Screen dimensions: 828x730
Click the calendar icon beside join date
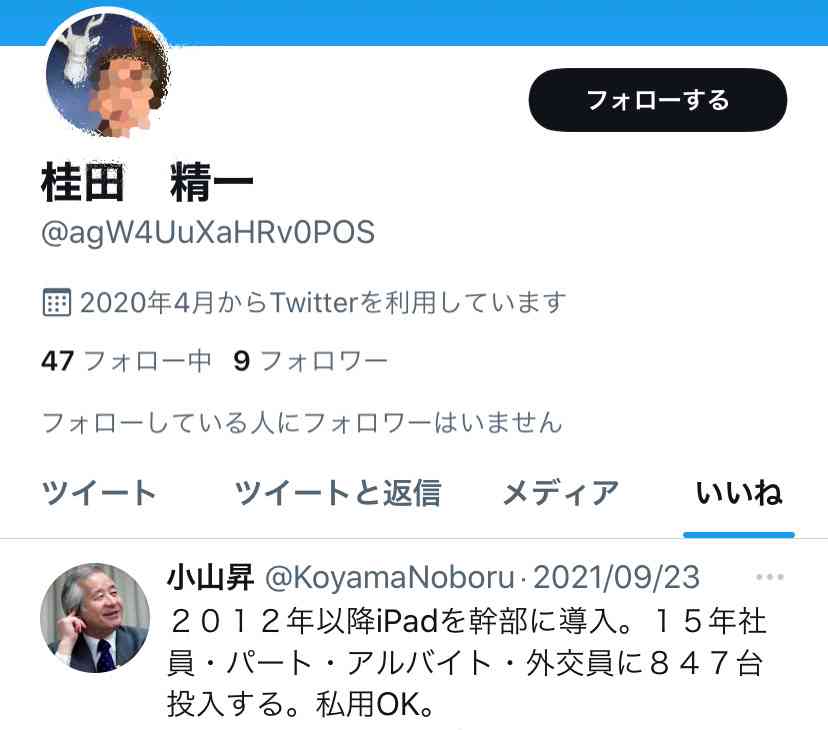(x=57, y=302)
